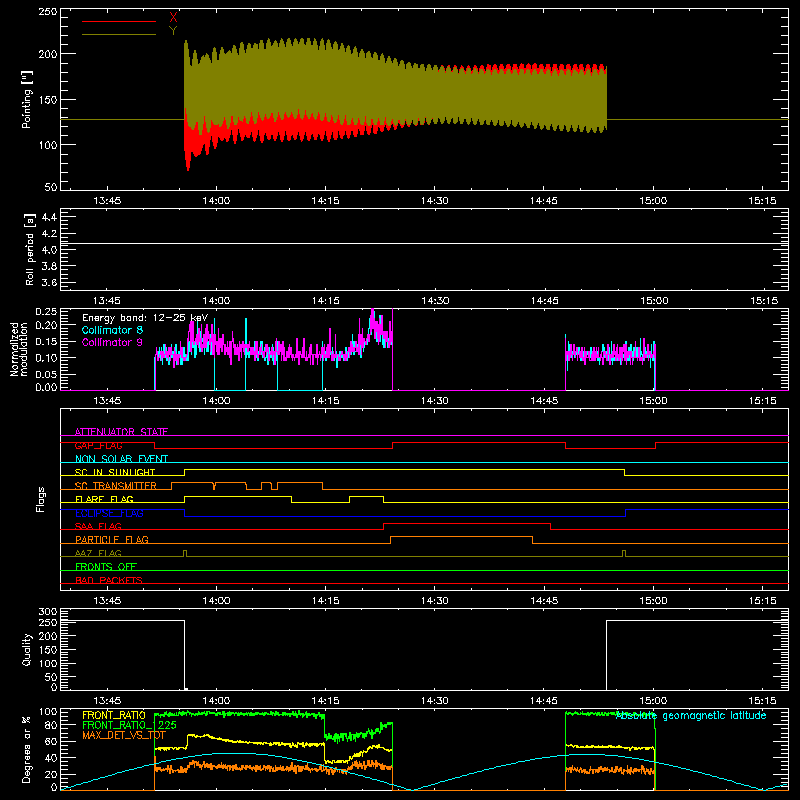Click the GAP_FLAG label
The width and height of the screenshot is (800, 800).
click(x=99, y=445)
